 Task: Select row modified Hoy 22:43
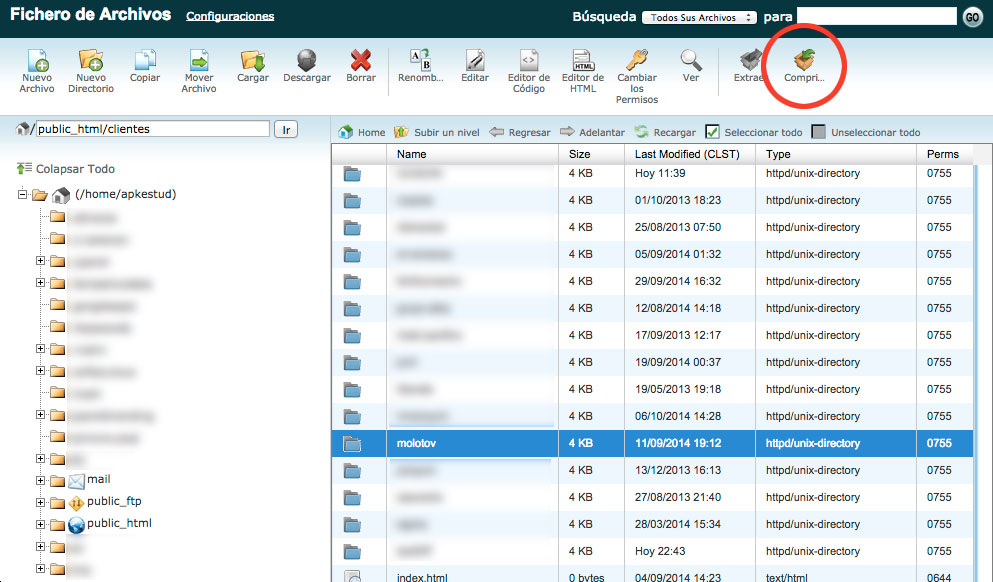tap(652, 551)
